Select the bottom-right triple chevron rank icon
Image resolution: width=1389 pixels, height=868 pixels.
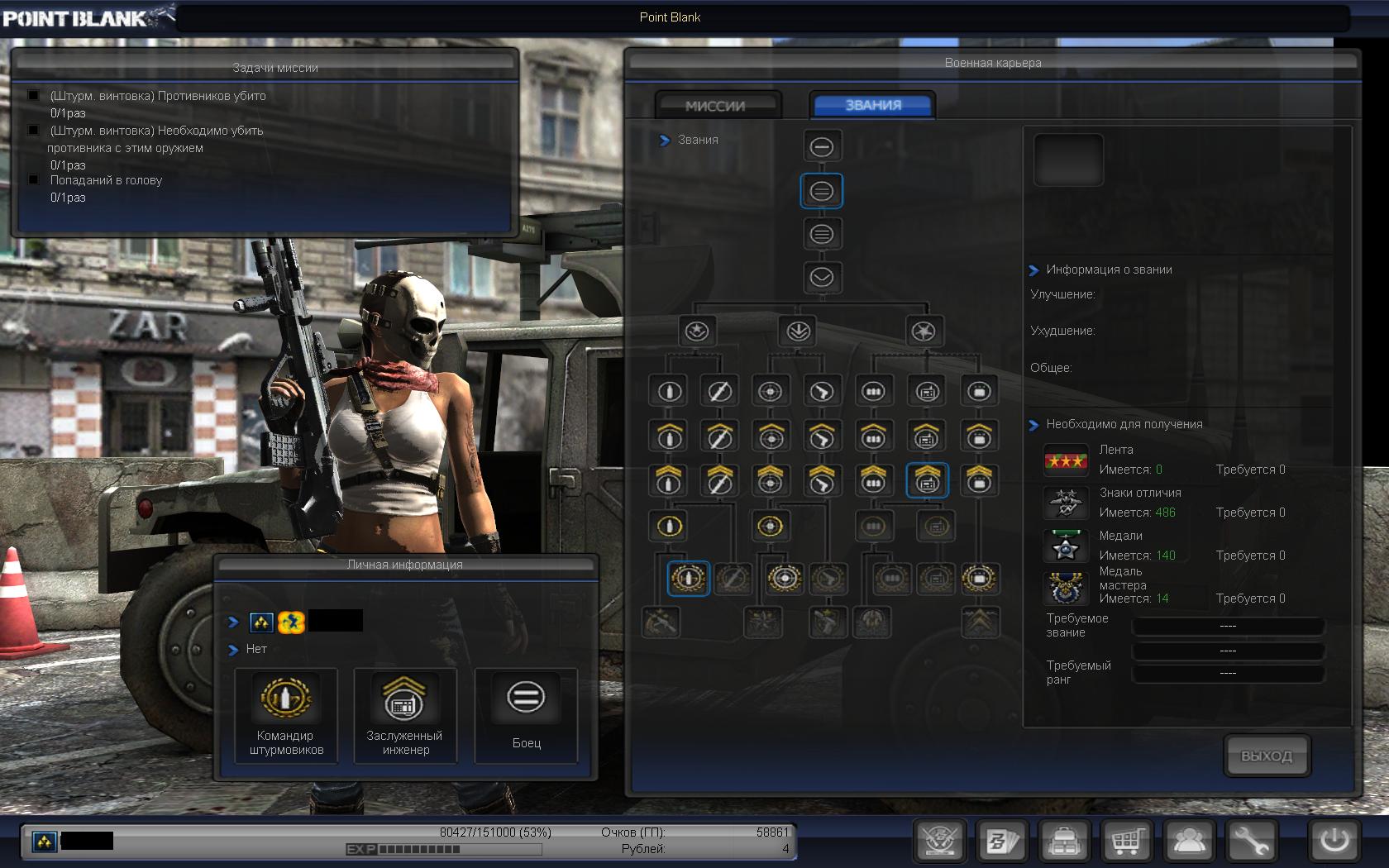(x=981, y=622)
